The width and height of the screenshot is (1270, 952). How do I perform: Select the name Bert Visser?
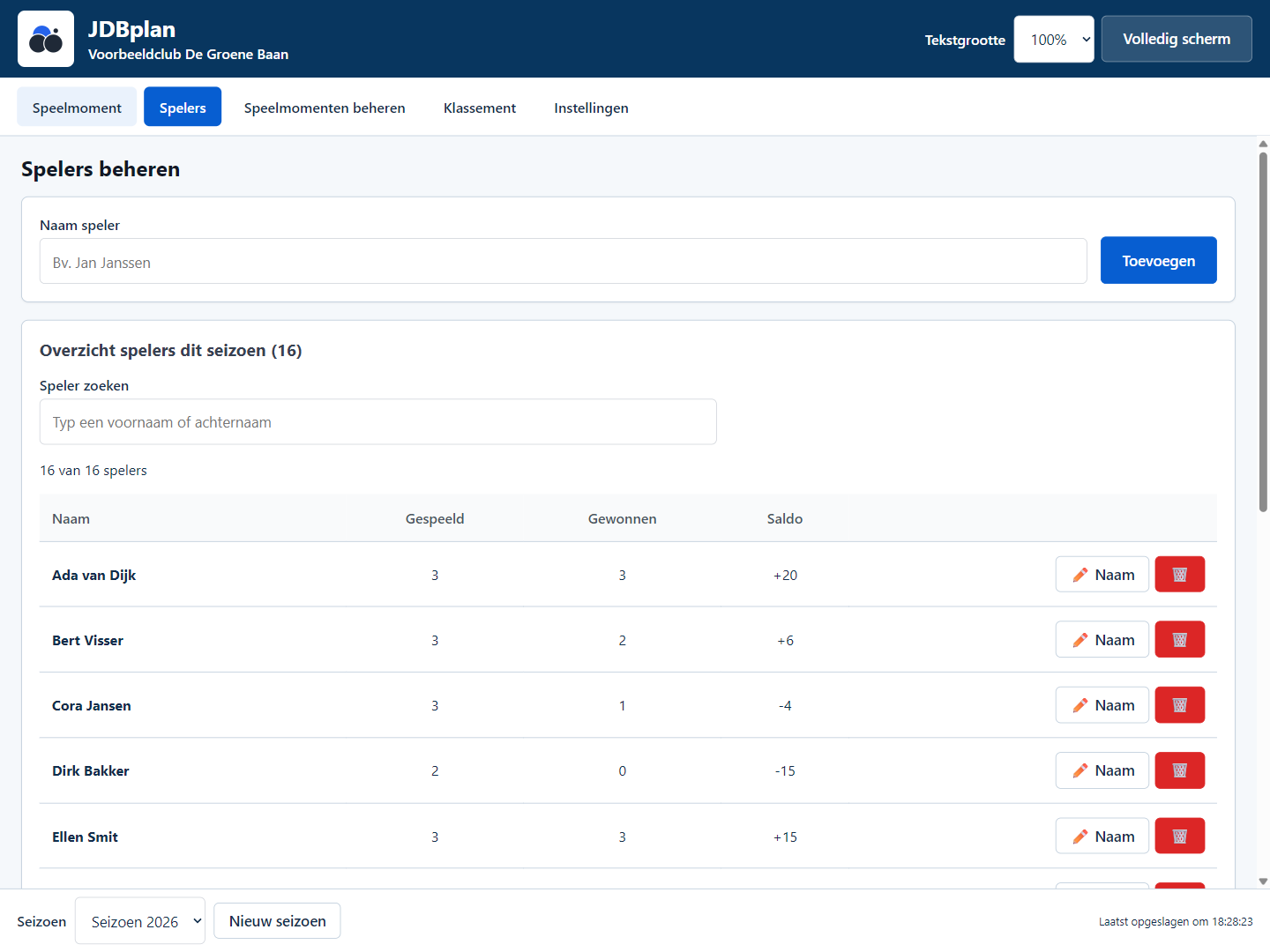click(87, 640)
